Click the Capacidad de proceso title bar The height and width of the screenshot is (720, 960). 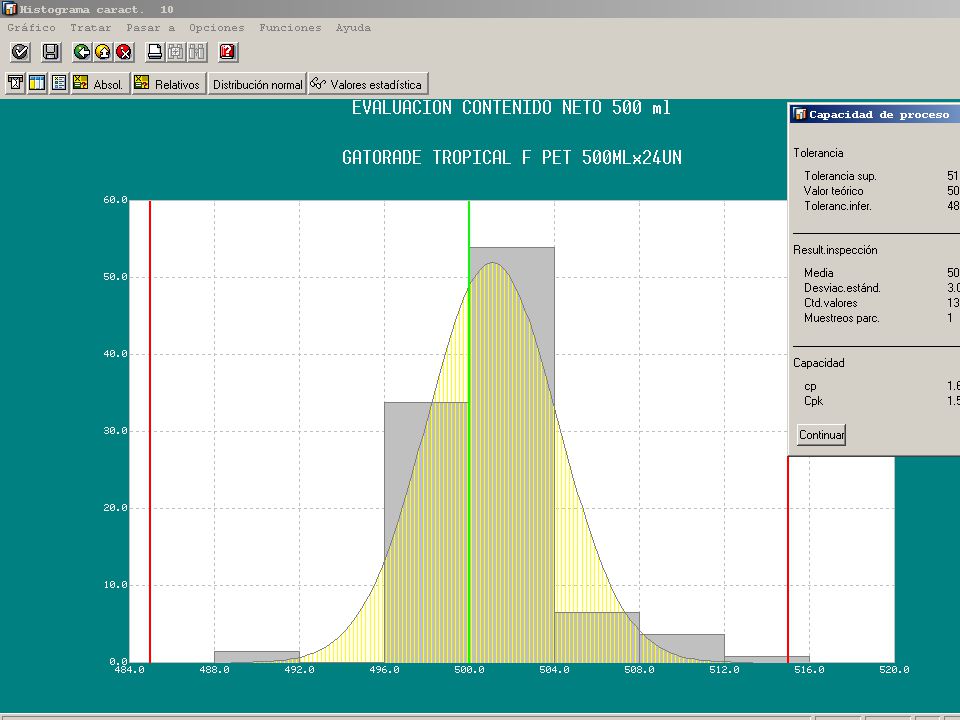click(874, 114)
